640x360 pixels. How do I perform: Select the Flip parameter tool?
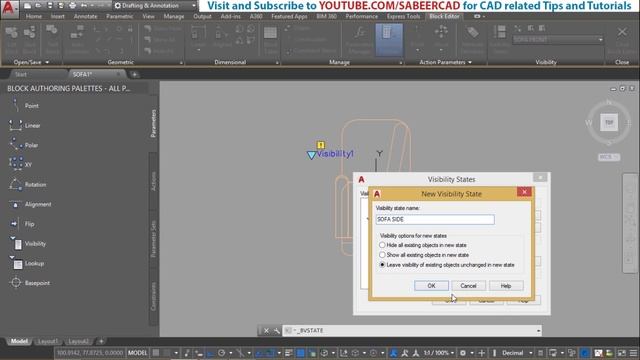22,224
